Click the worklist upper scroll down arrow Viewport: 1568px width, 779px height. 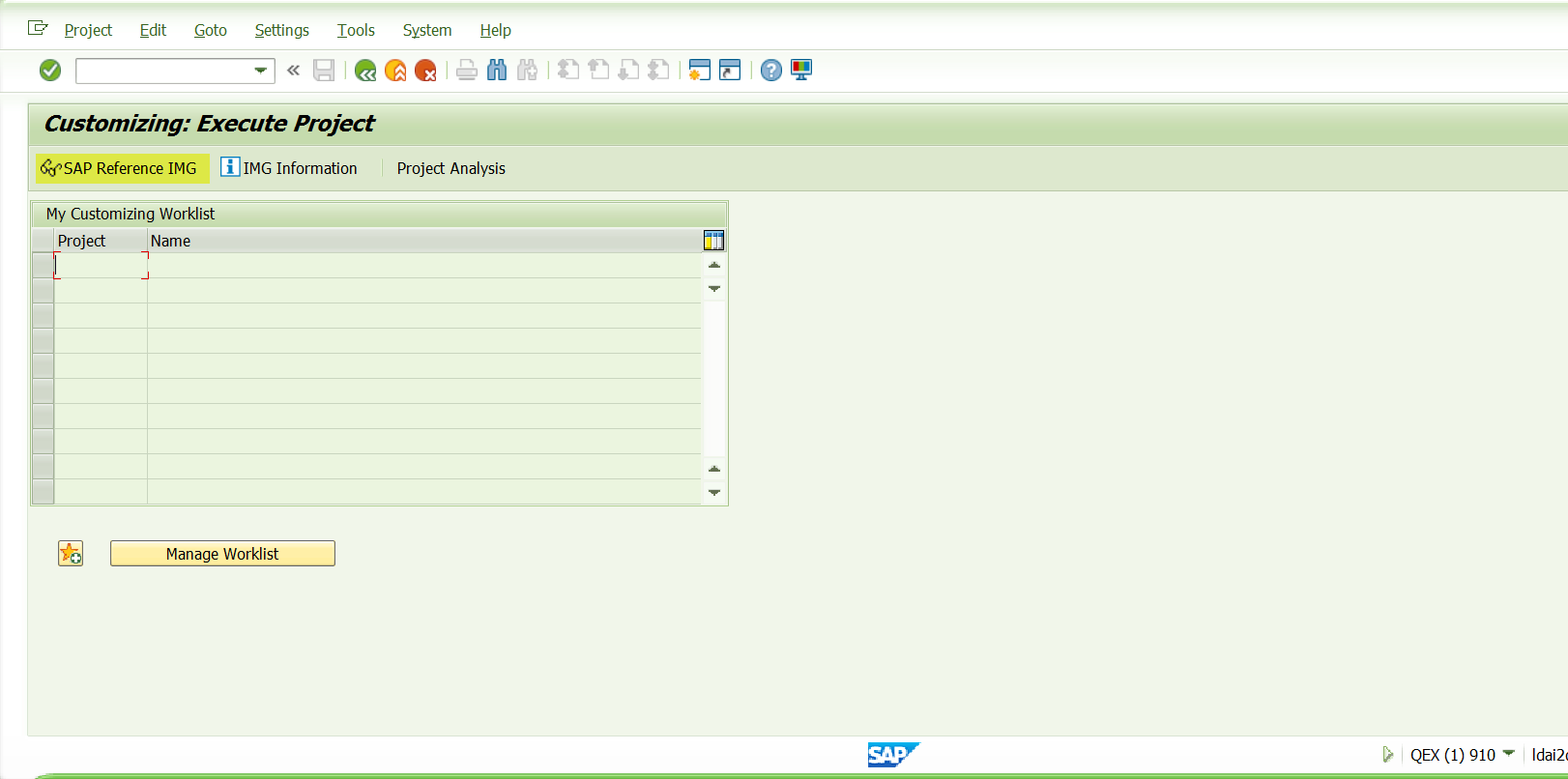(714, 289)
